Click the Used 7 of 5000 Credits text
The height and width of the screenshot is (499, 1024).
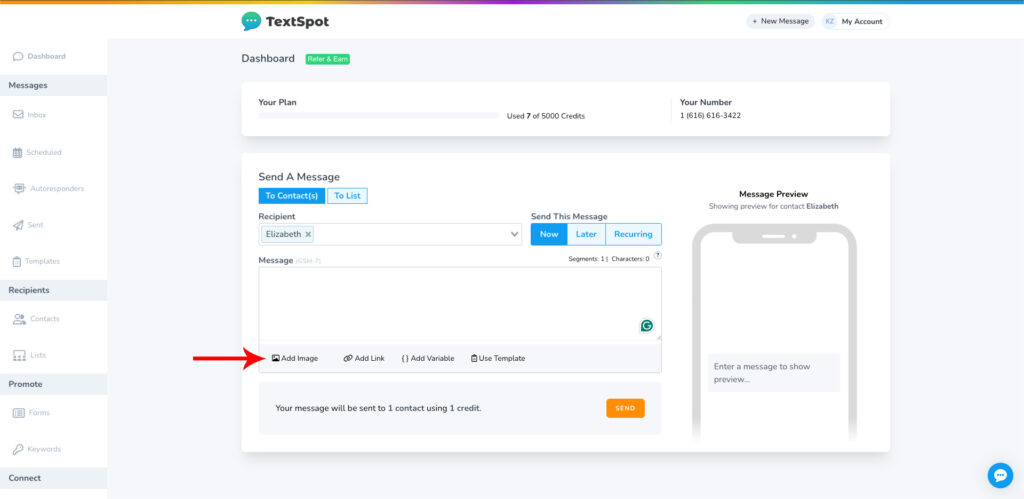546,116
